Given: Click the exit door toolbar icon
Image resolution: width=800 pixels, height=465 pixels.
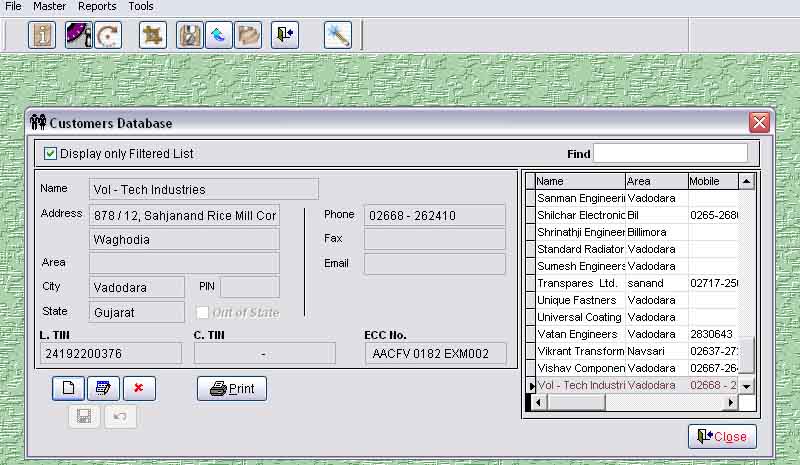Looking at the screenshot, I should click(x=285, y=35).
